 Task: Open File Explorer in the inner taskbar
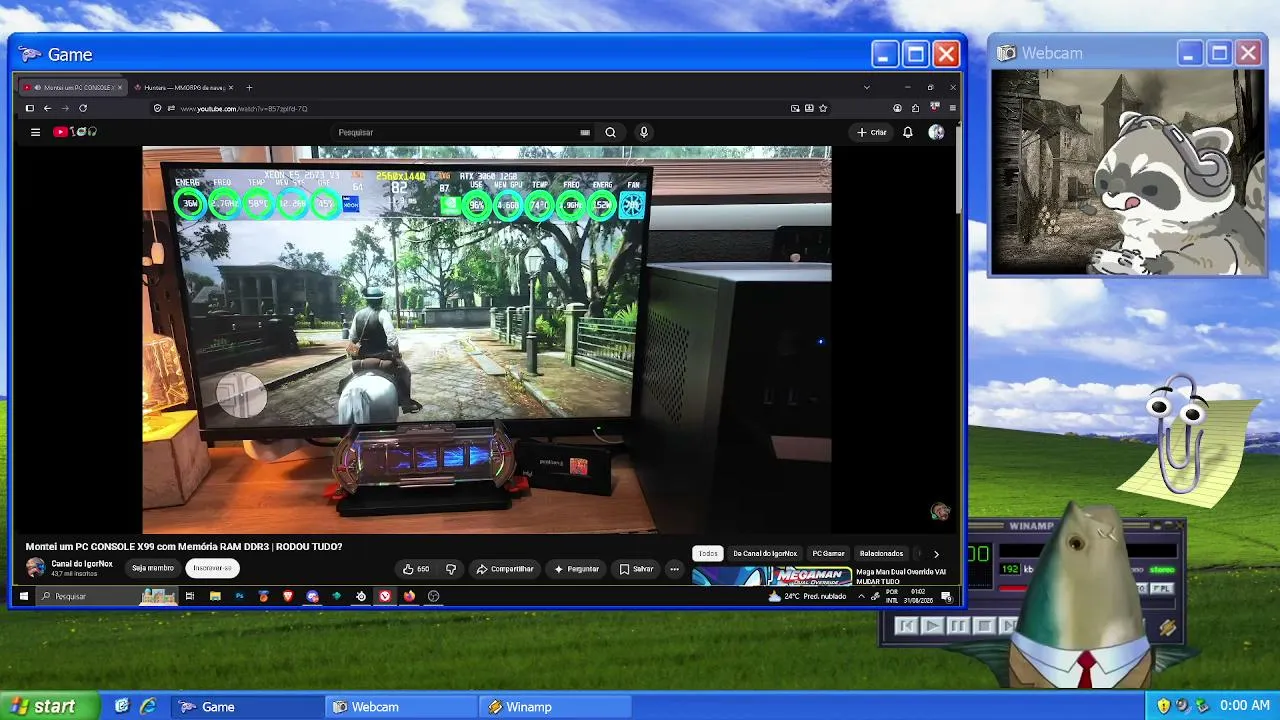point(215,596)
